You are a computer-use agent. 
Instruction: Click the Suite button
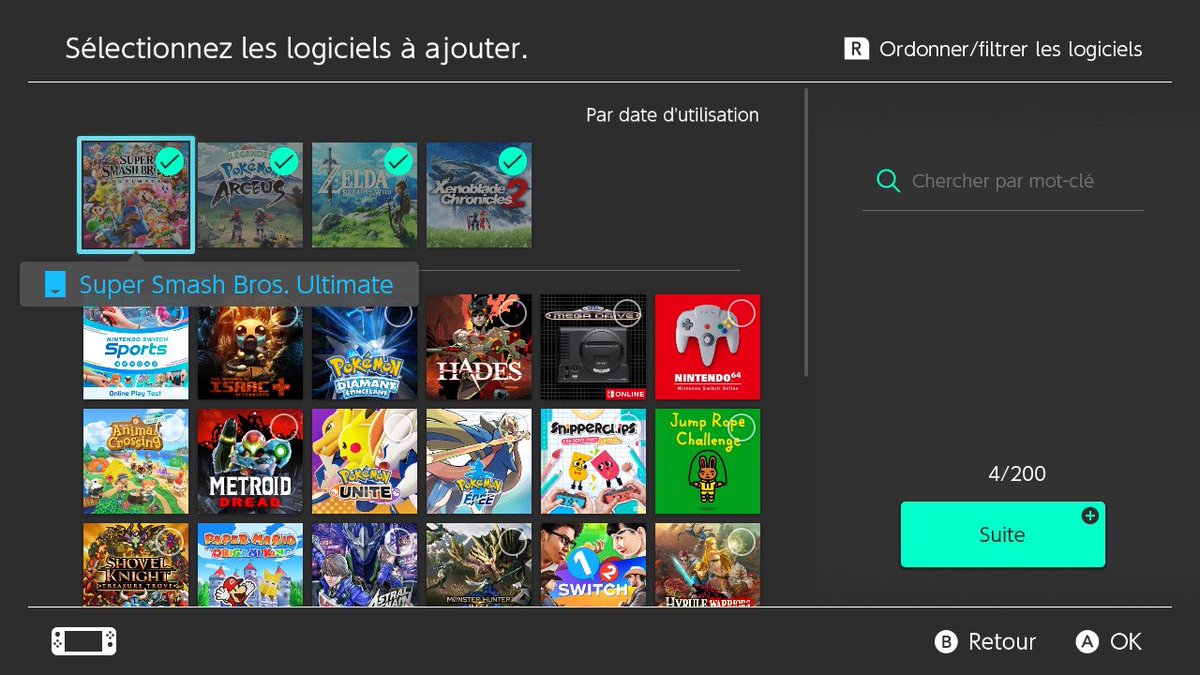click(1002, 534)
